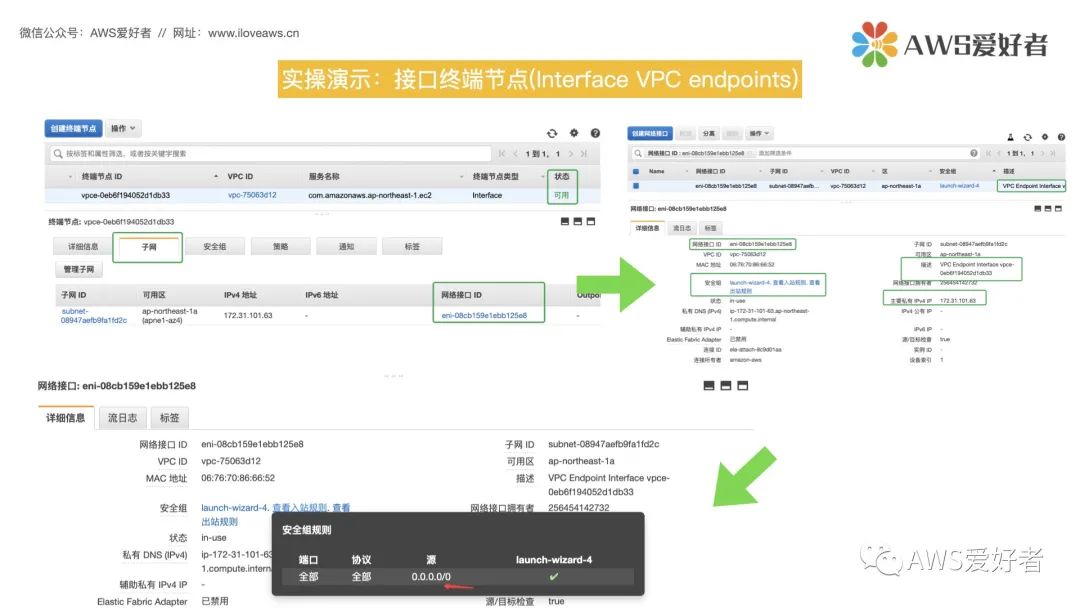
Task: Click the blue 创建网络接口 button
Action: click(x=650, y=134)
